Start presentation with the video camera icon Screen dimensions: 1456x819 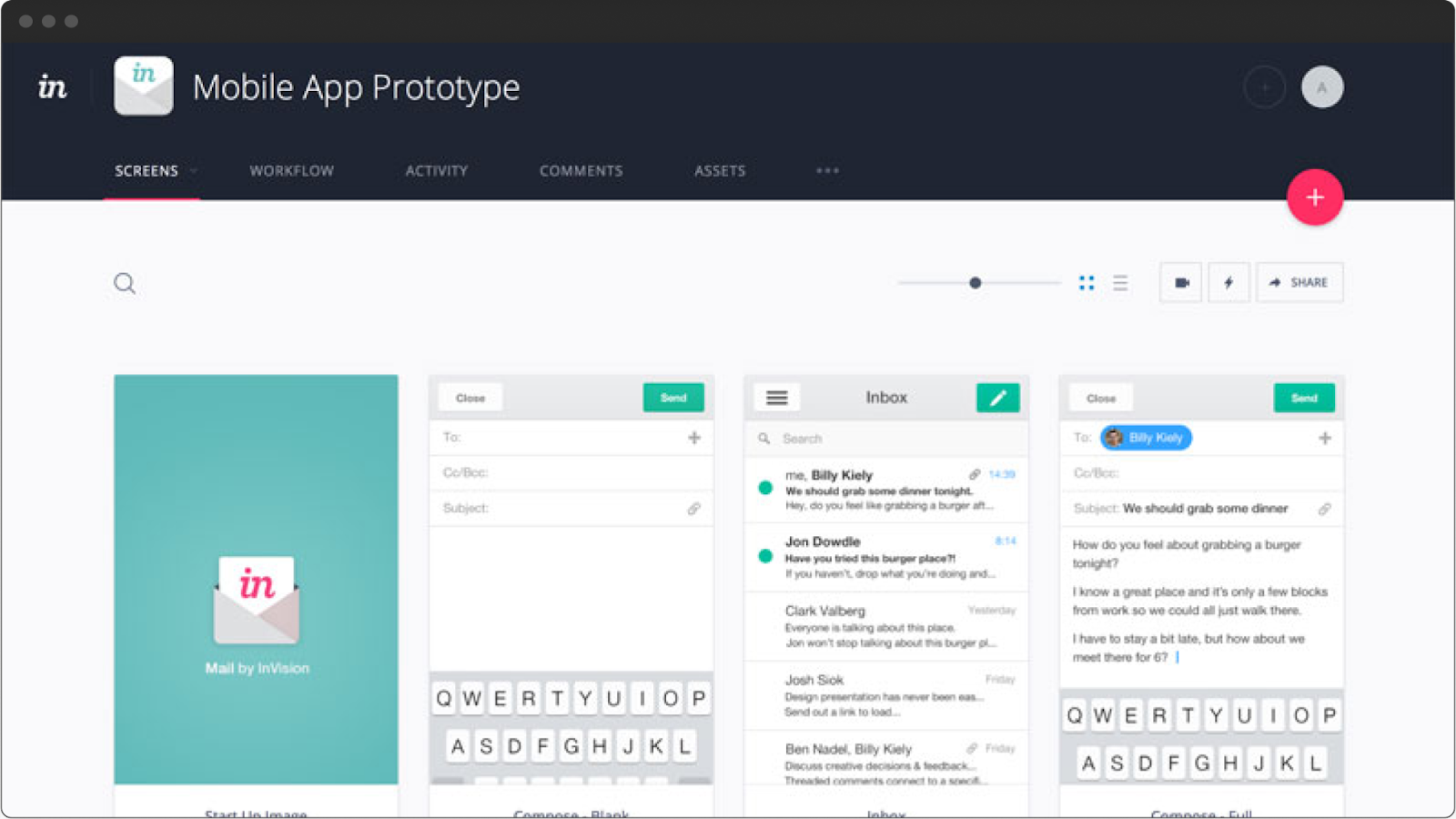click(x=1181, y=282)
